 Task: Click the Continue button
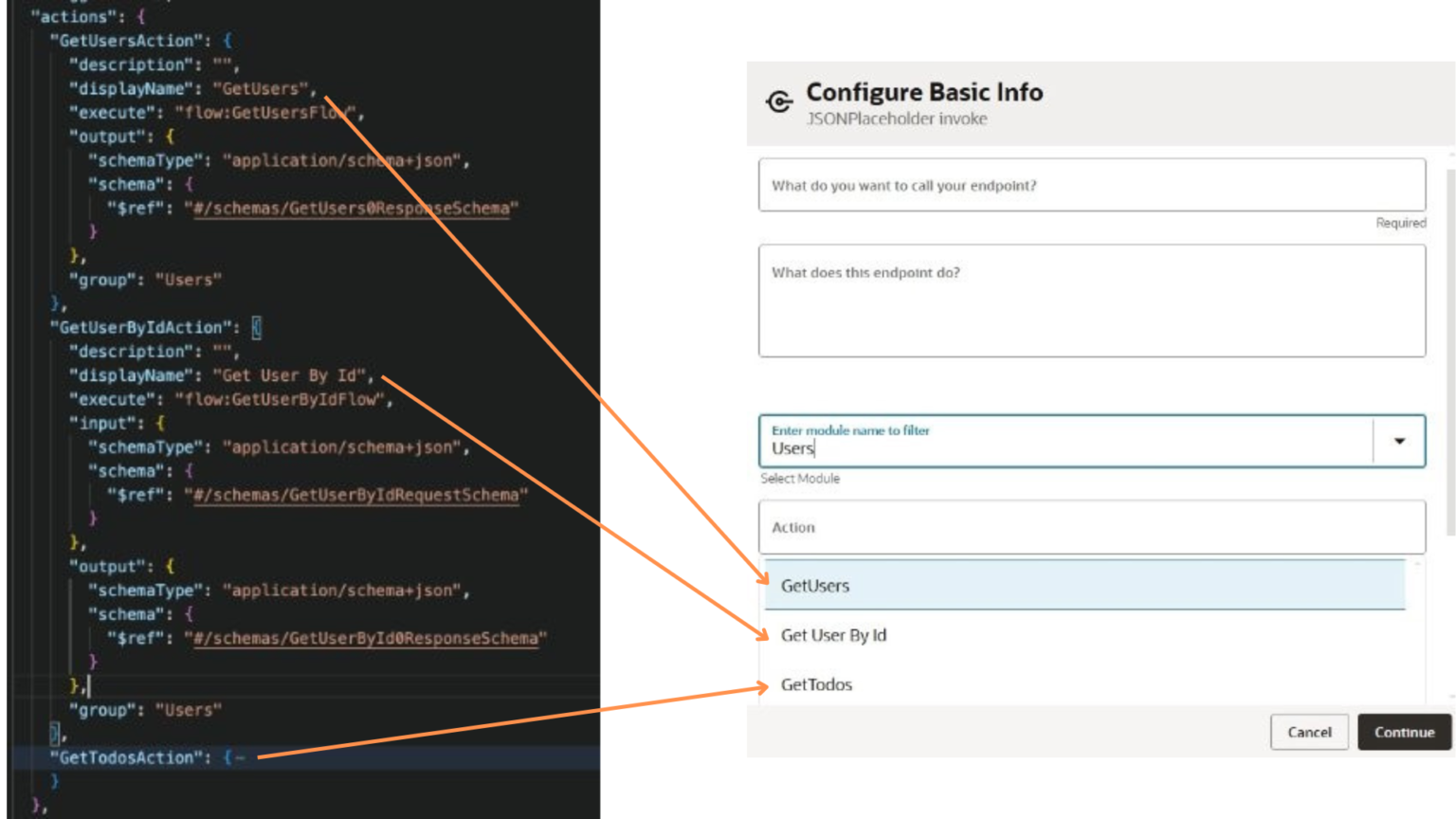point(1404,732)
